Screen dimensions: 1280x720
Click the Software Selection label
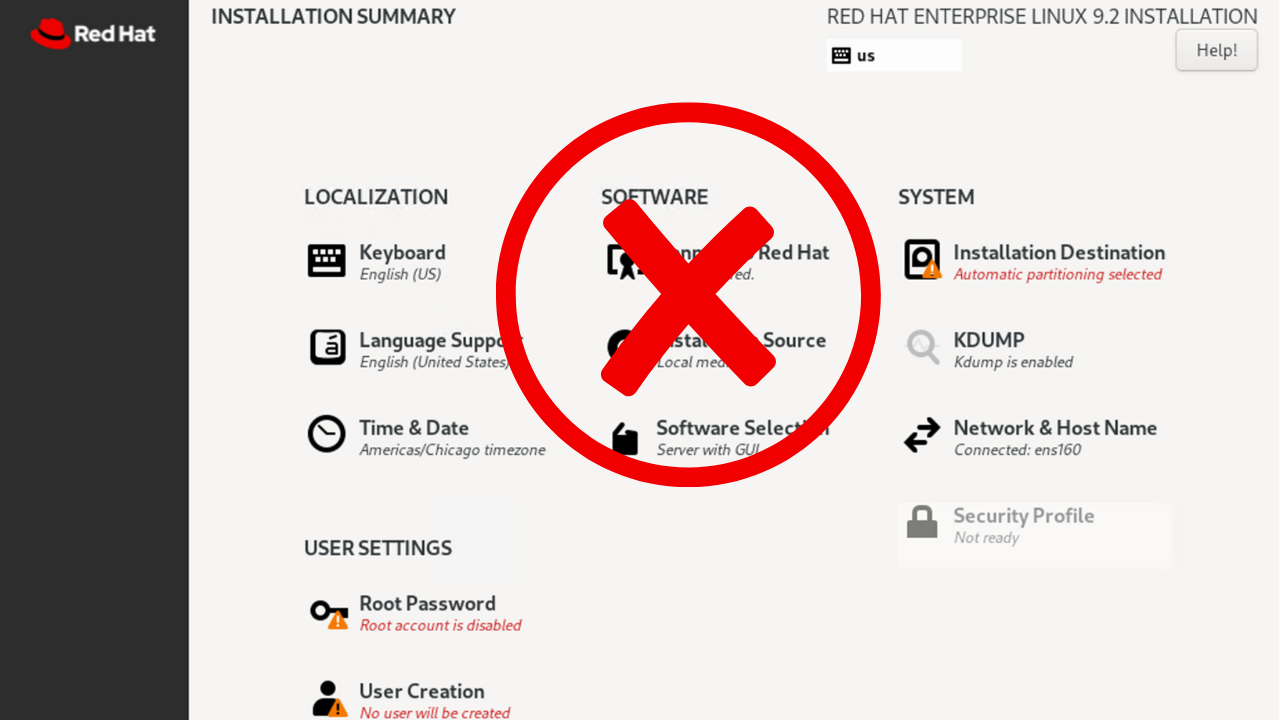pos(742,428)
